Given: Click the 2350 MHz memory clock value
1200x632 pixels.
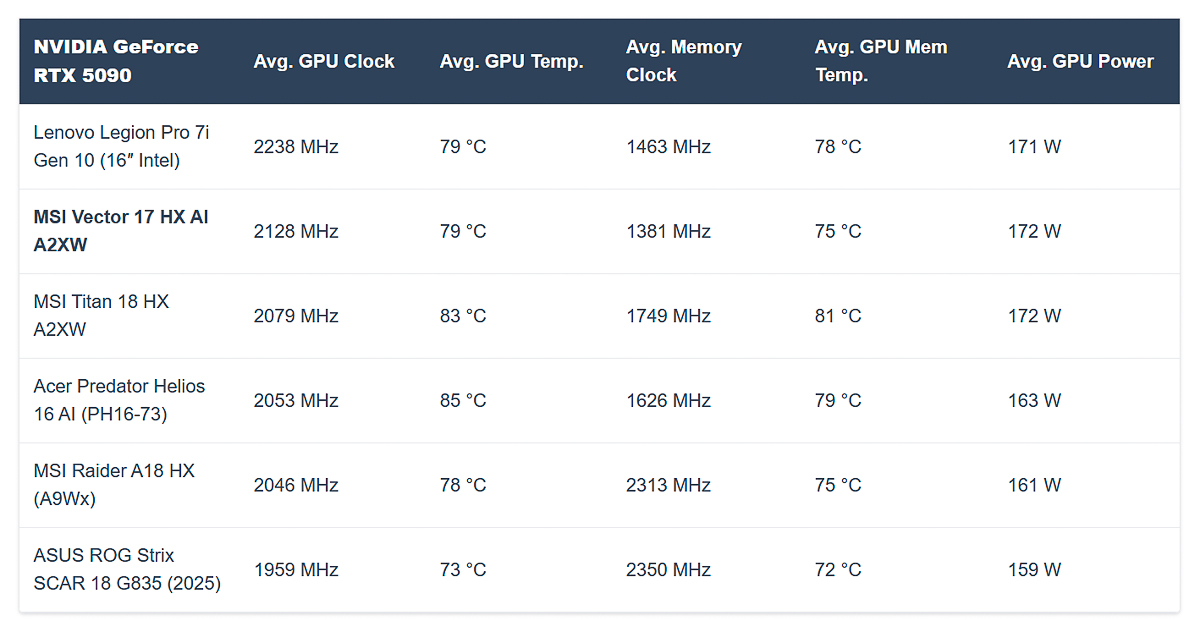Looking at the screenshot, I should click(668, 570).
